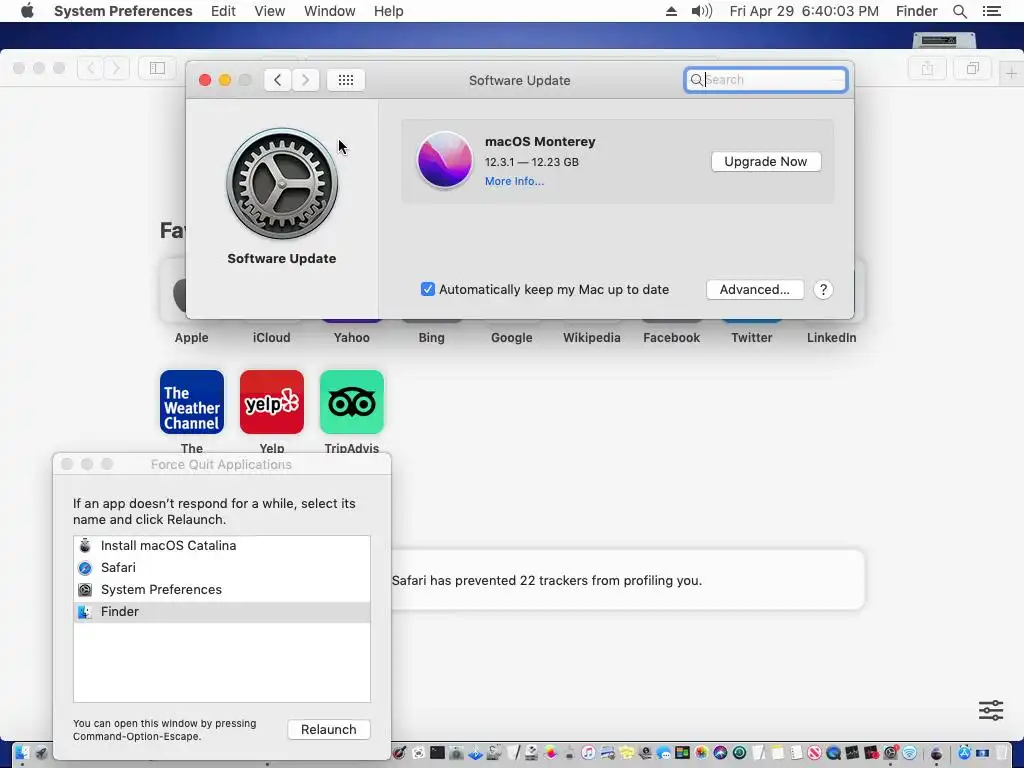Open Music from the Dock
This screenshot has width=1024, height=768.
click(x=588, y=753)
